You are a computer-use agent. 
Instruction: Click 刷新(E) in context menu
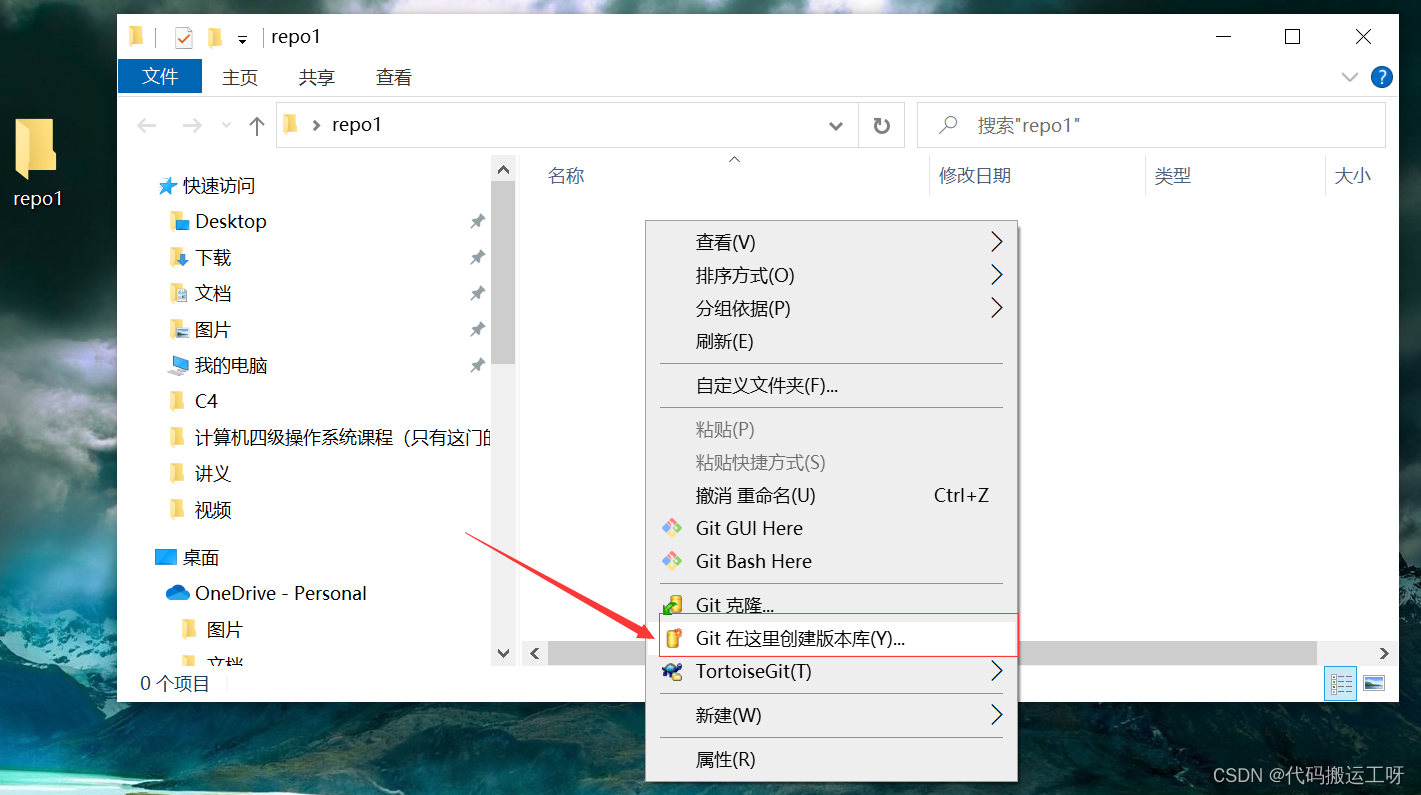pyautogui.click(x=831, y=341)
